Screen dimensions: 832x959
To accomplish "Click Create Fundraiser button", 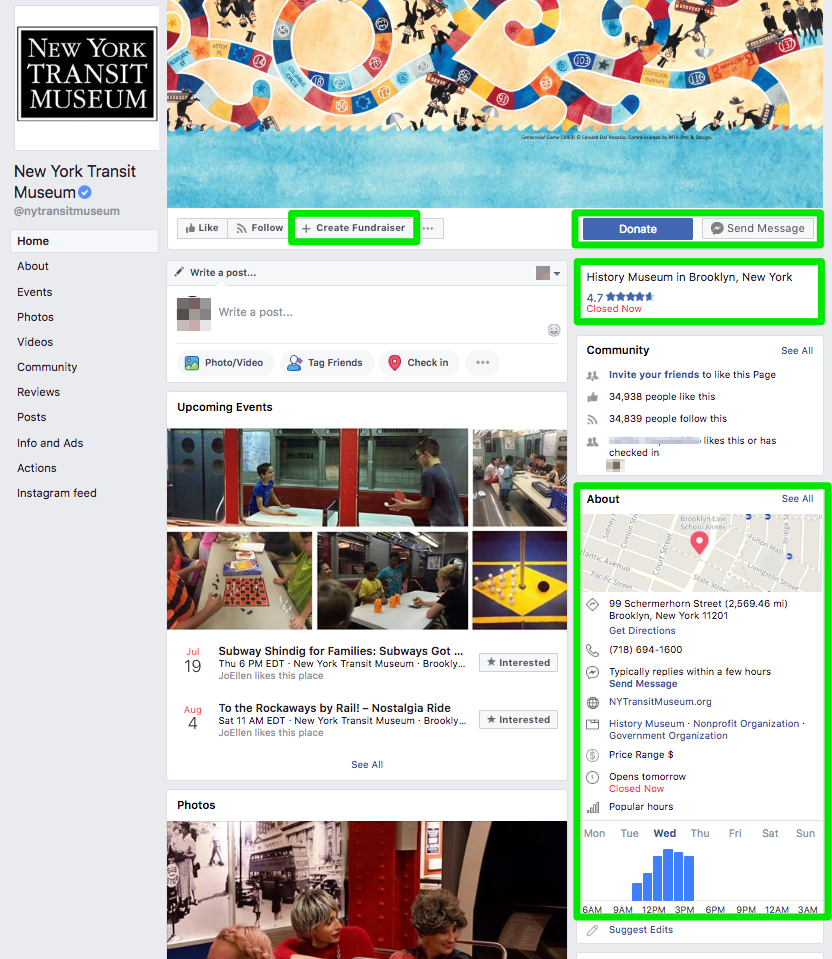I will click(x=354, y=228).
